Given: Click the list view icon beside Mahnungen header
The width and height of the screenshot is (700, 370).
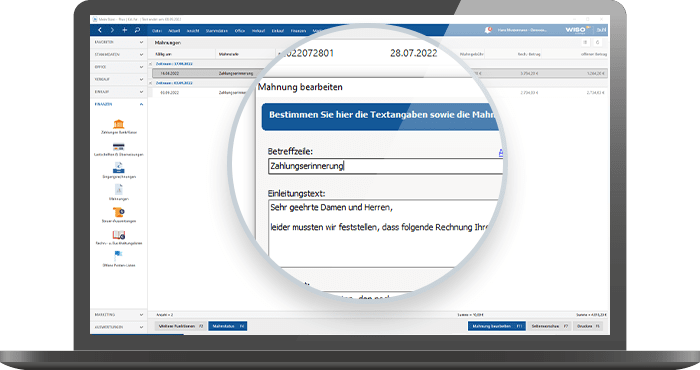Looking at the screenshot, I should pos(585,42).
